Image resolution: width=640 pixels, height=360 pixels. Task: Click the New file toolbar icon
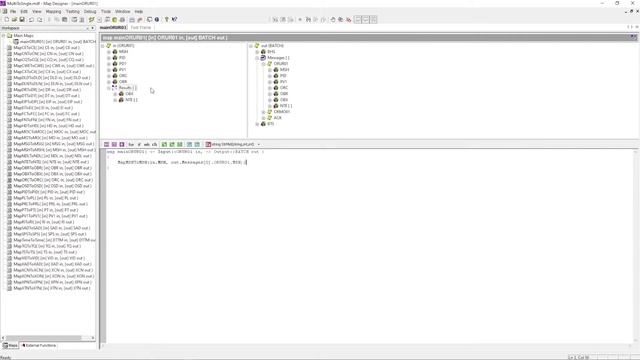(7, 20)
